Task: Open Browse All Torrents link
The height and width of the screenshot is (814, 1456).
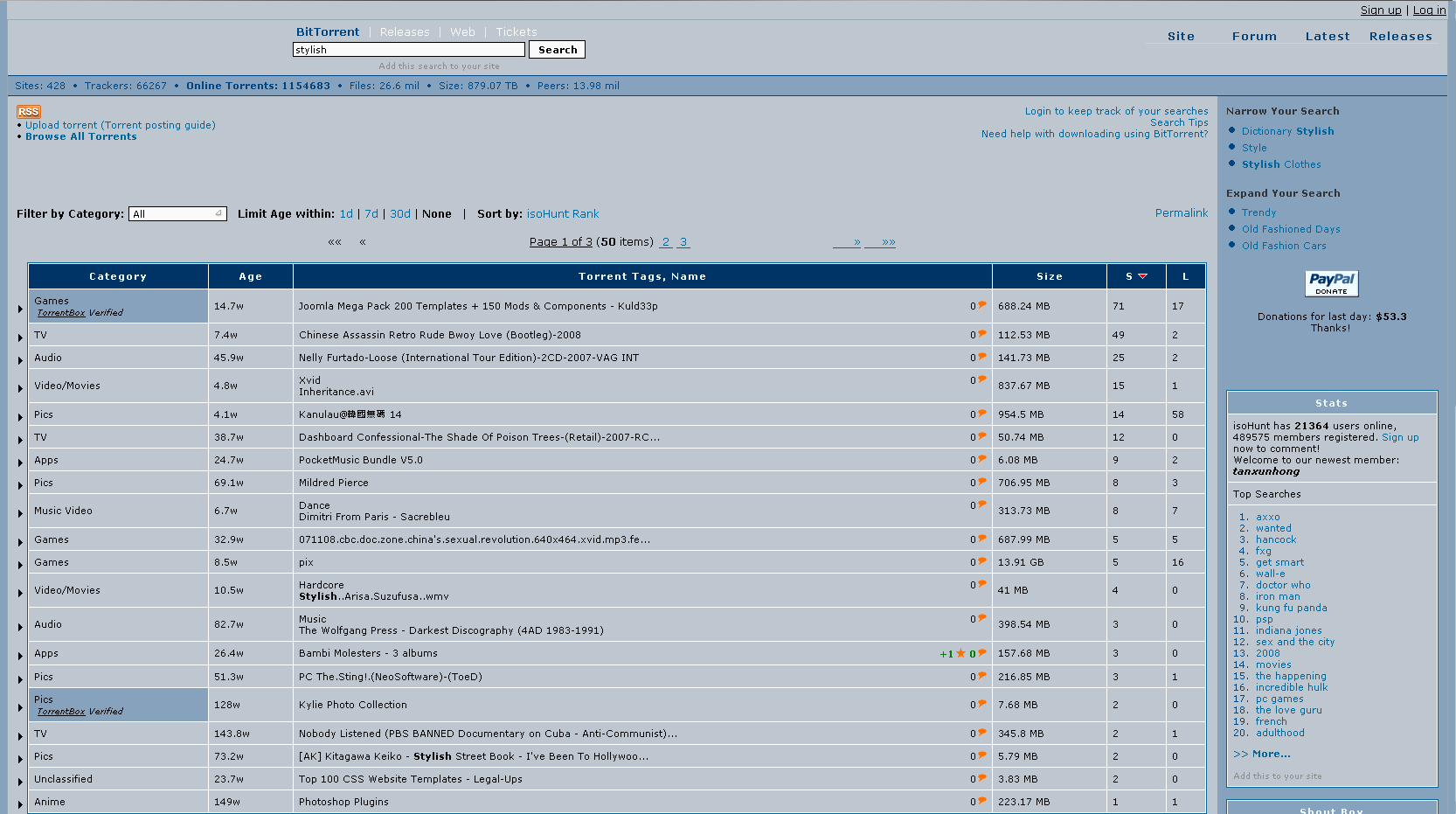Action: click(81, 136)
